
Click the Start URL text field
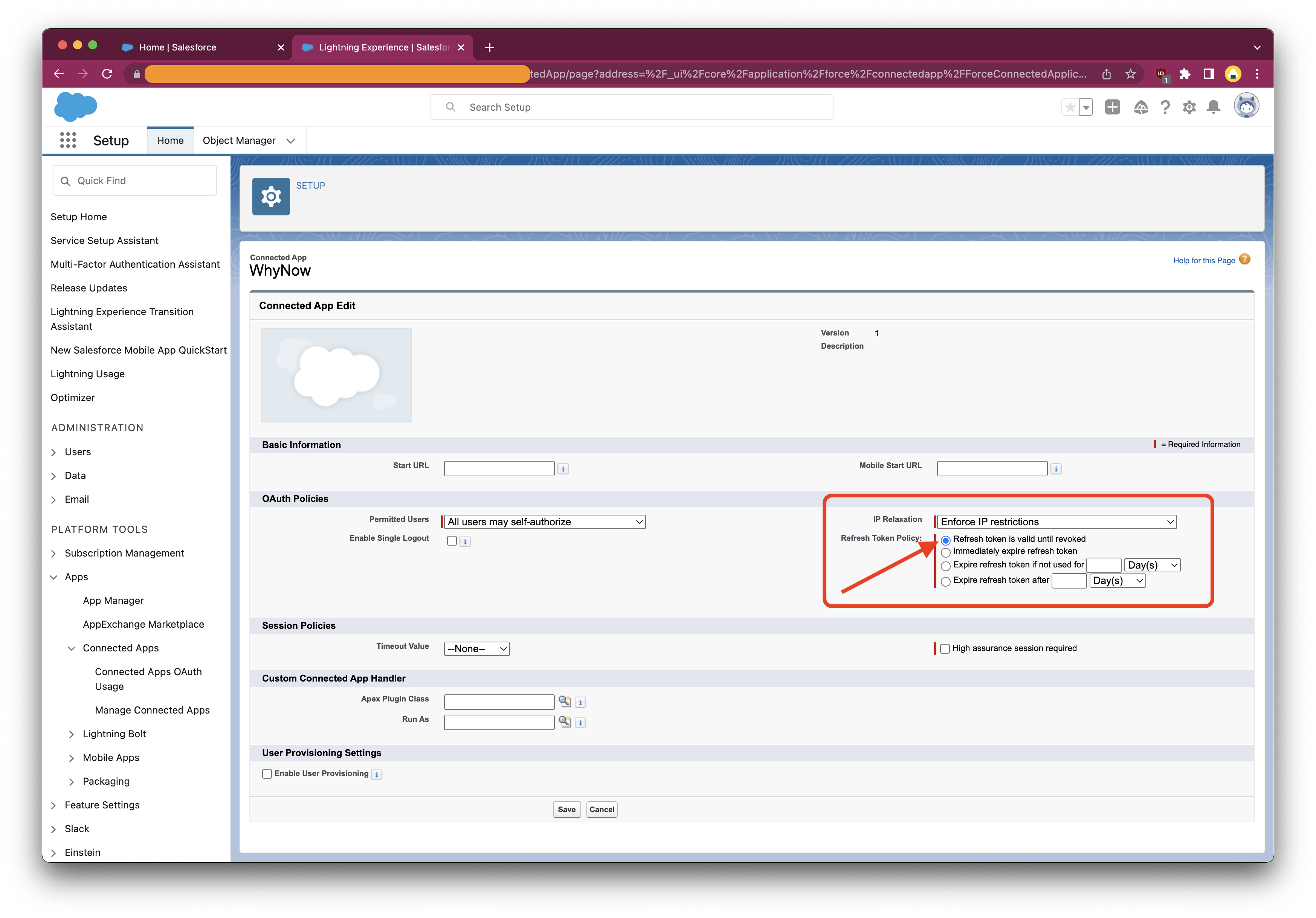click(x=499, y=469)
